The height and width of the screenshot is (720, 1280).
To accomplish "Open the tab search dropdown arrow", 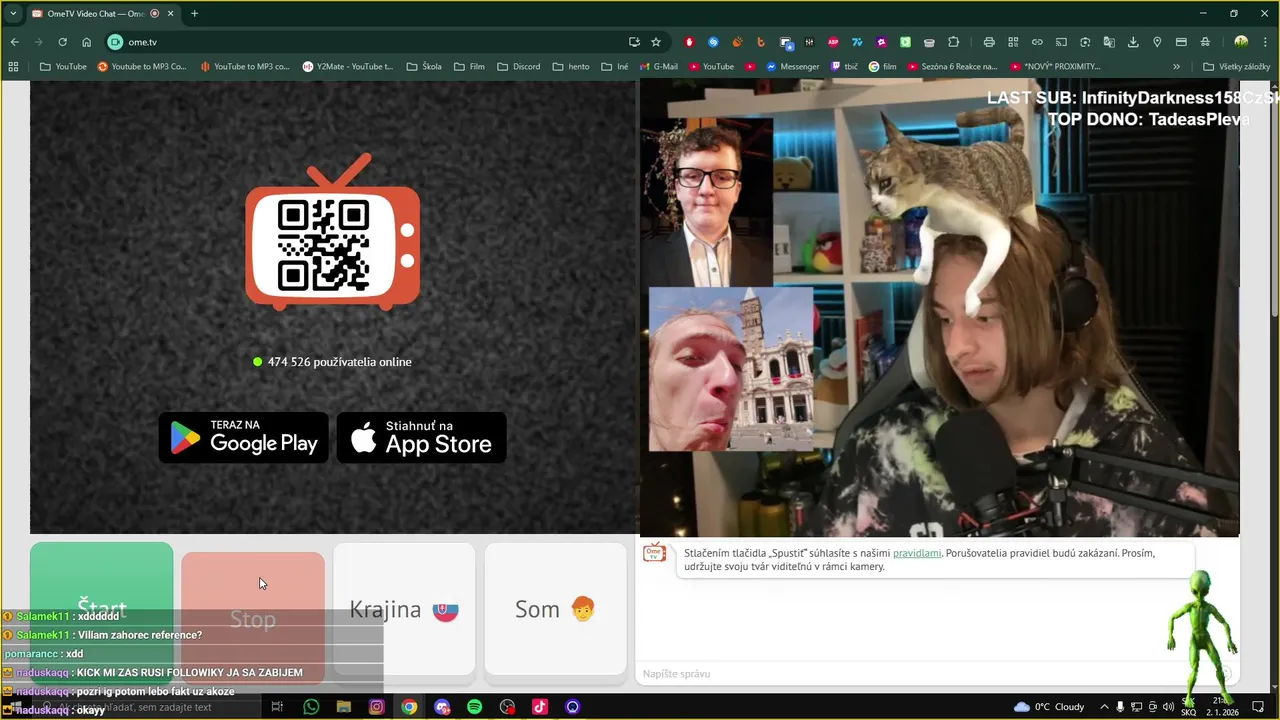I will pos(13,13).
